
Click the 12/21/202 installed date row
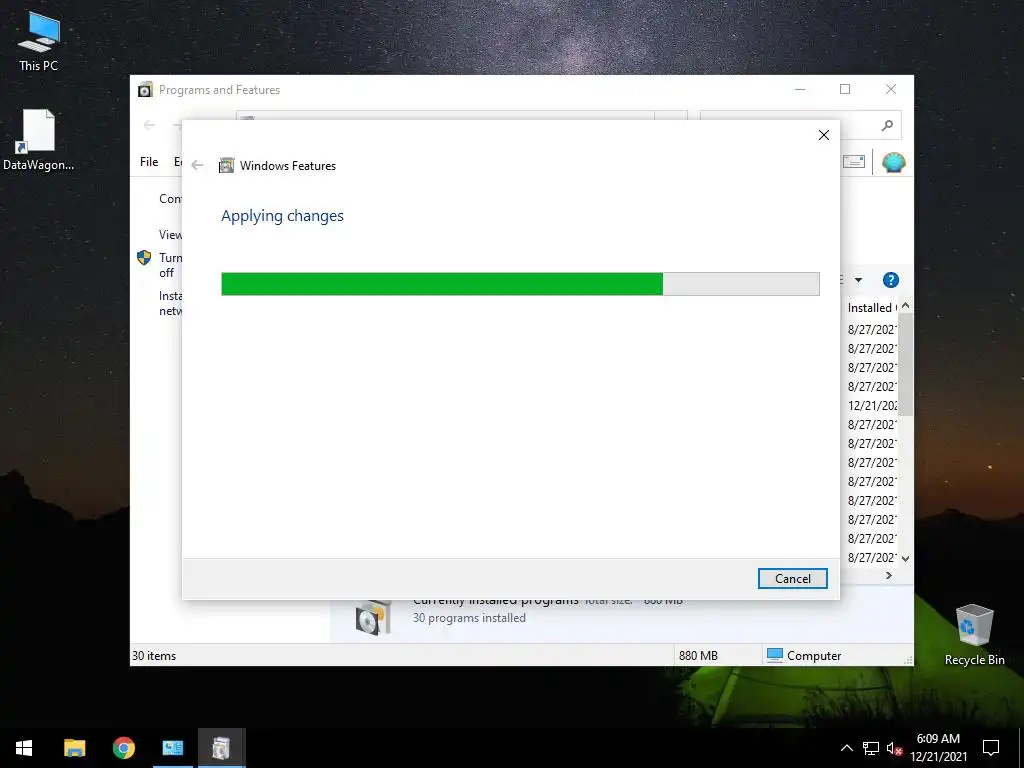[x=872, y=406]
